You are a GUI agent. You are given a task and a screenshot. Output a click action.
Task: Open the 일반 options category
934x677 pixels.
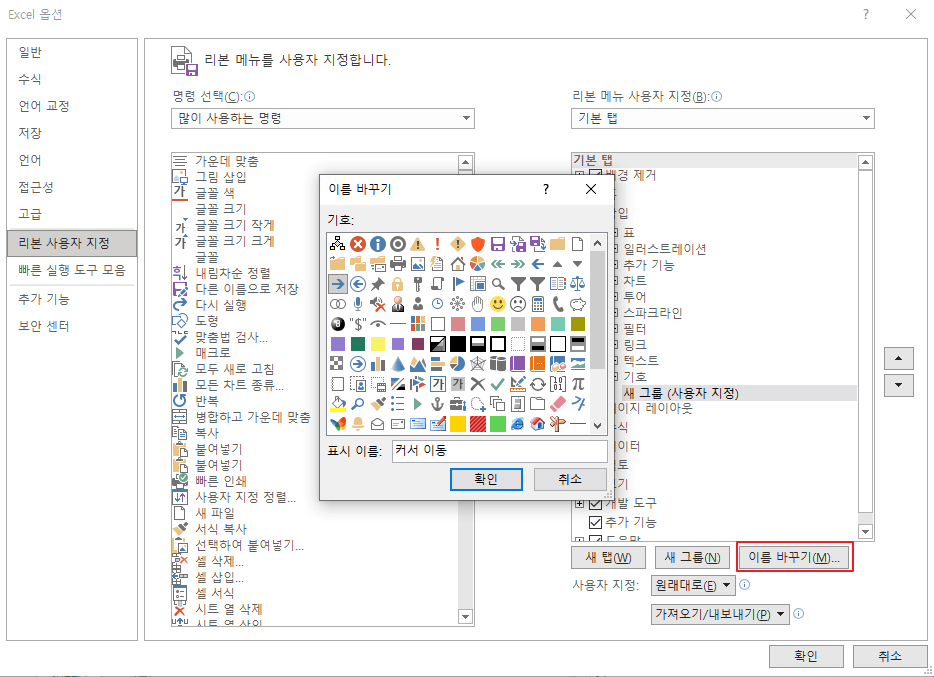[30, 52]
